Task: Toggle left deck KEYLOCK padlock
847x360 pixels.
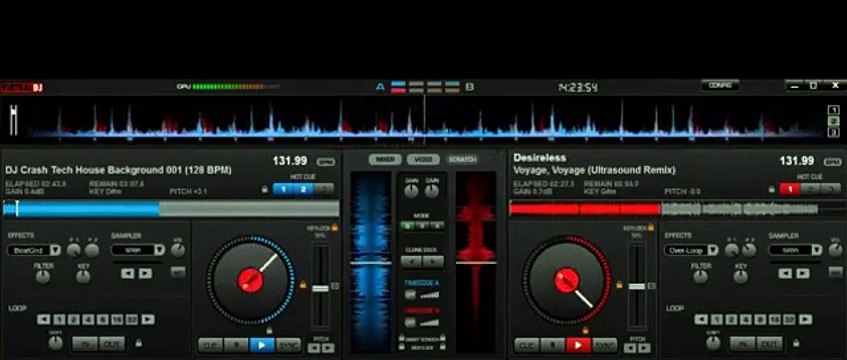Action: pyautogui.click(x=335, y=228)
